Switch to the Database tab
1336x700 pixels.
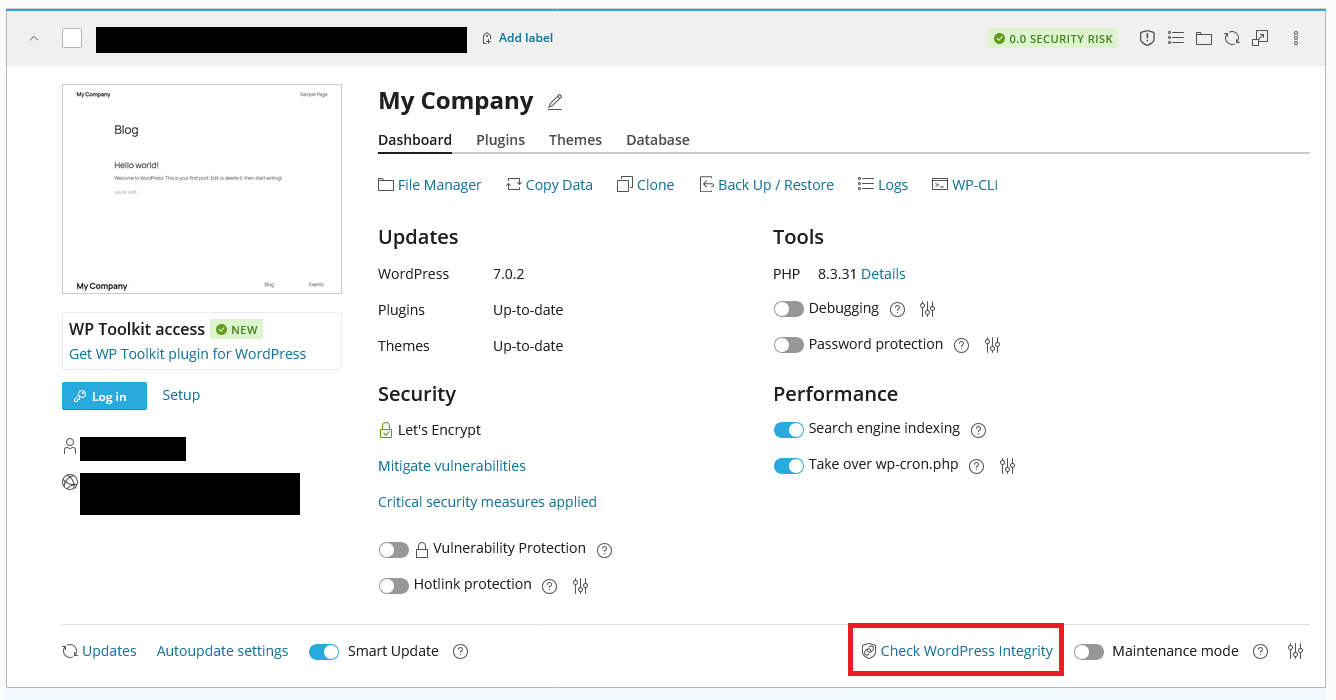(x=658, y=140)
